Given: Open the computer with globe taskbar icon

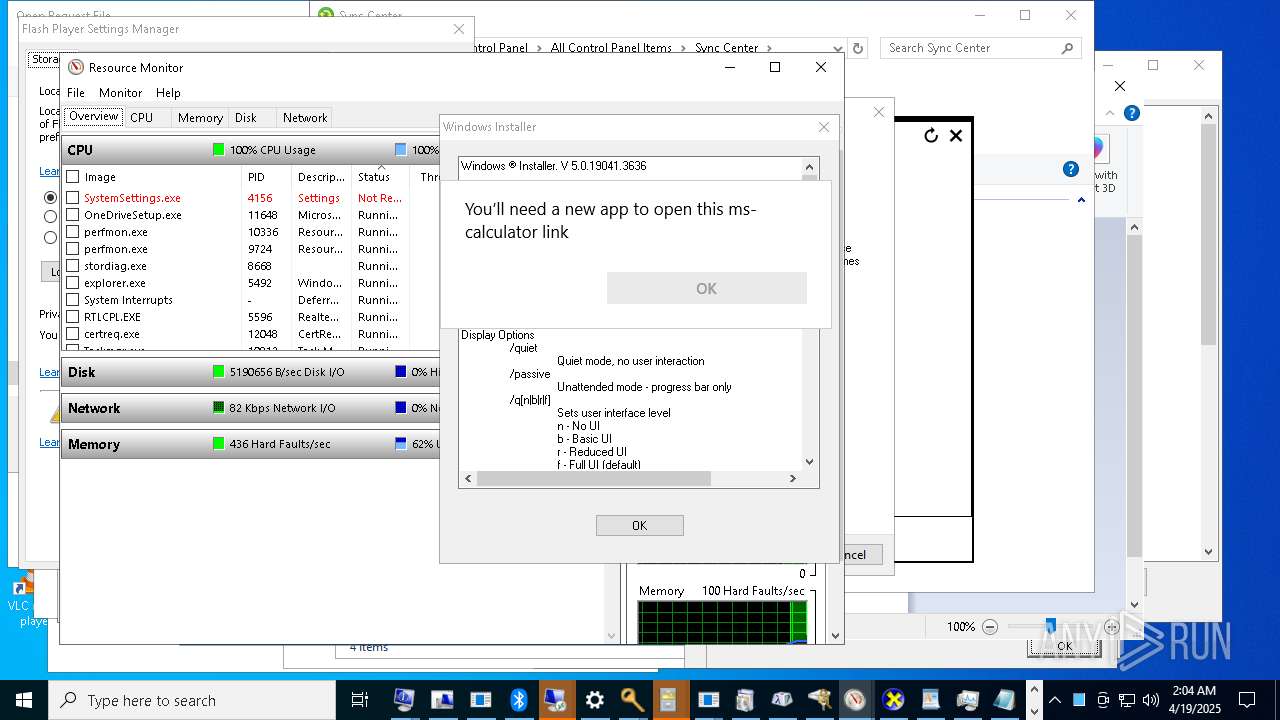Looking at the screenshot, I should (x=405, y=700).
